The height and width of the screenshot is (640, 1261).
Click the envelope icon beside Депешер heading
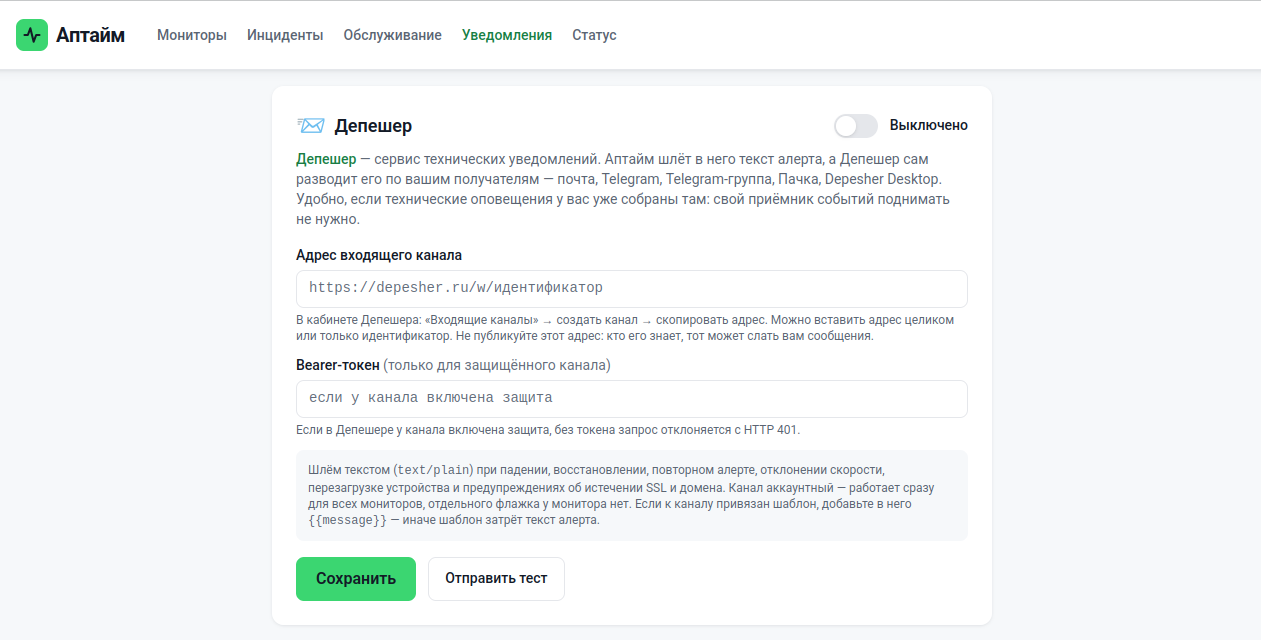click(x=310, y=126)
